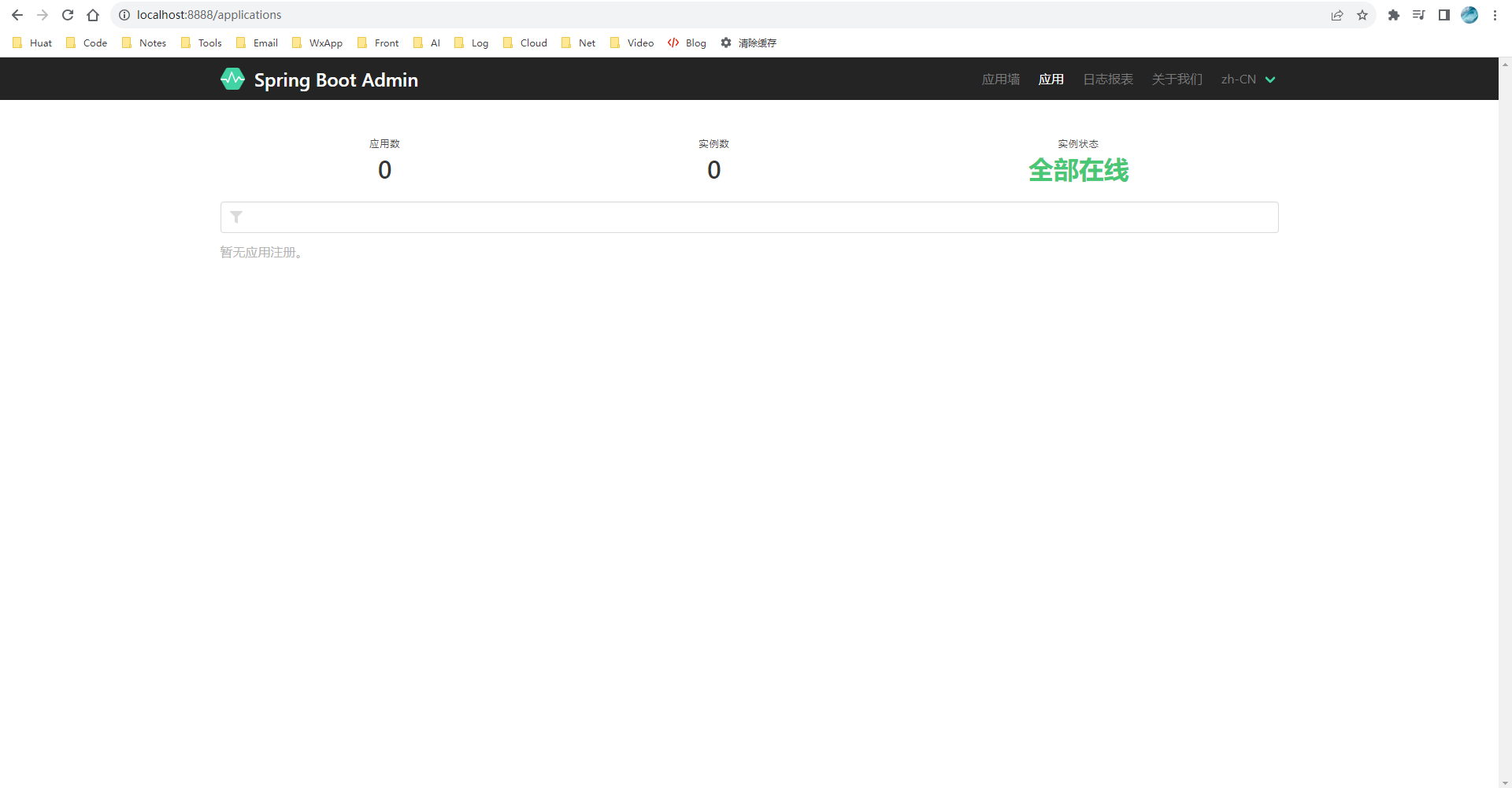The width and height of the screenshot is (1512, 788).
Task: Click the 清除缓存 gear bookmark
Action: (x=748, y=43)
